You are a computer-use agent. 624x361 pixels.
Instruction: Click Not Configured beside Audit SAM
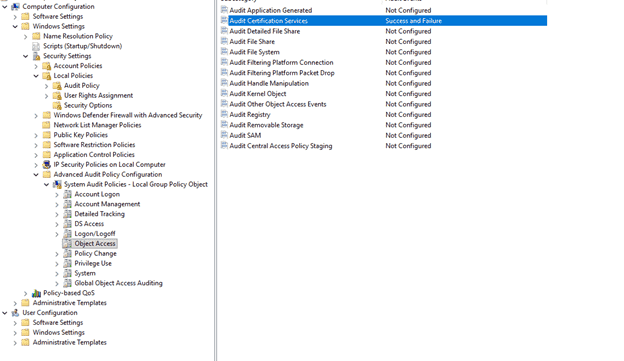coord(408,135)
